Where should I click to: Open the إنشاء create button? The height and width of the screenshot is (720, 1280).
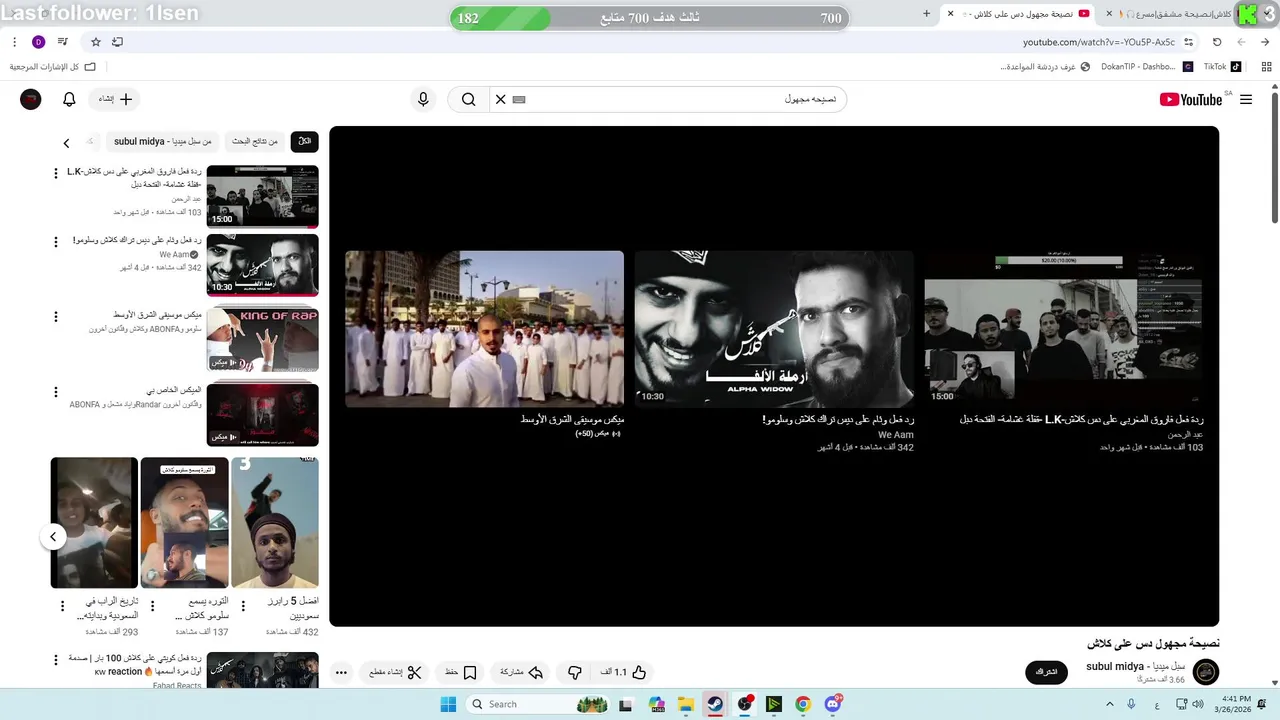[x=113, y=99]
